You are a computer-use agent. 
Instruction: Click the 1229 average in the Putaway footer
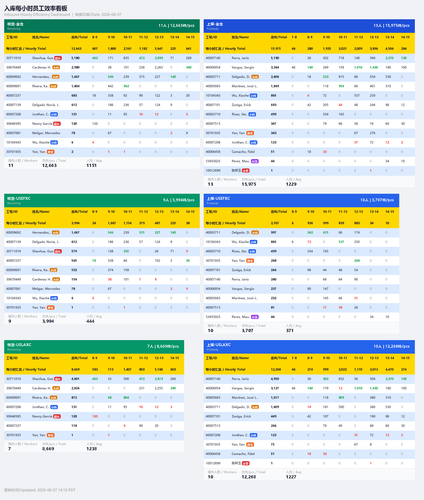291,184
